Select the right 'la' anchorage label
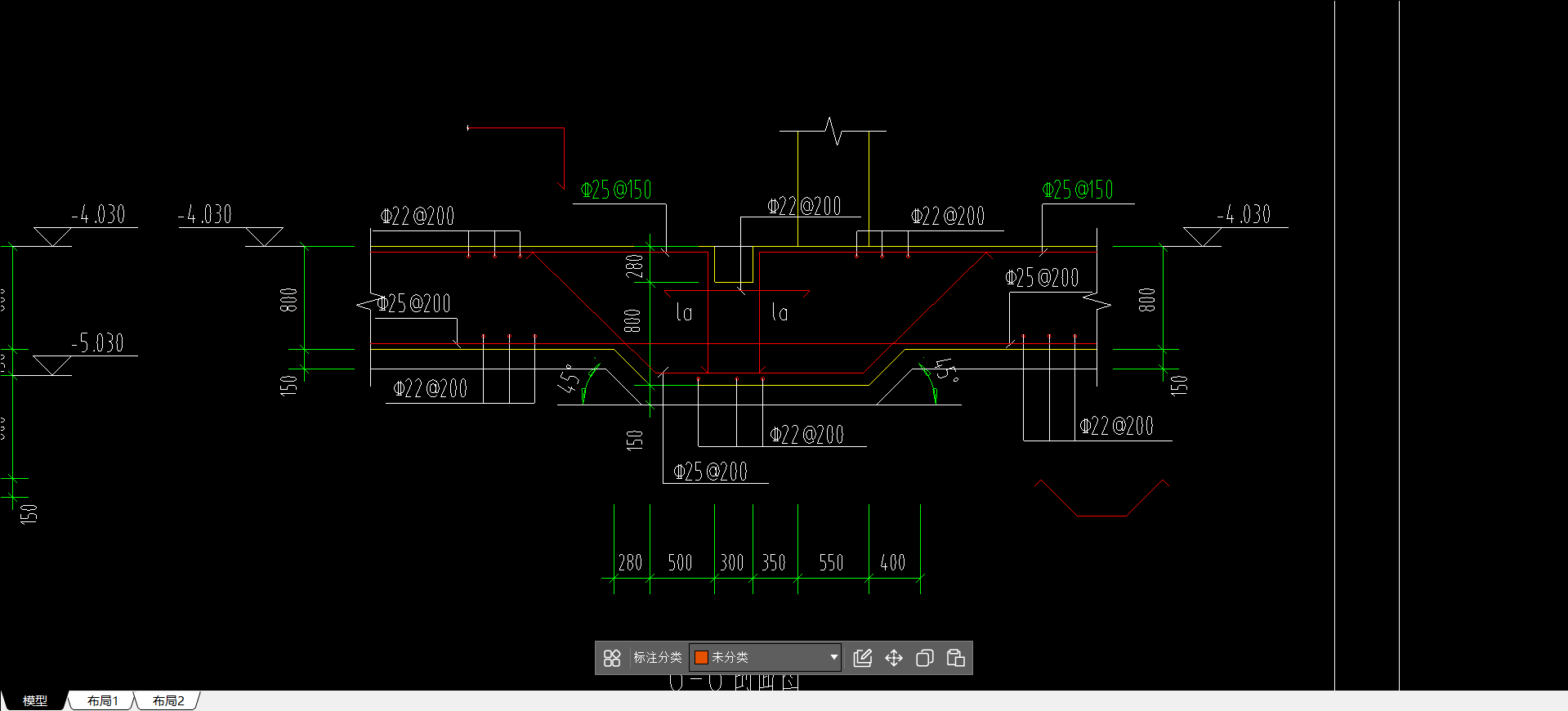 (780, 311)
